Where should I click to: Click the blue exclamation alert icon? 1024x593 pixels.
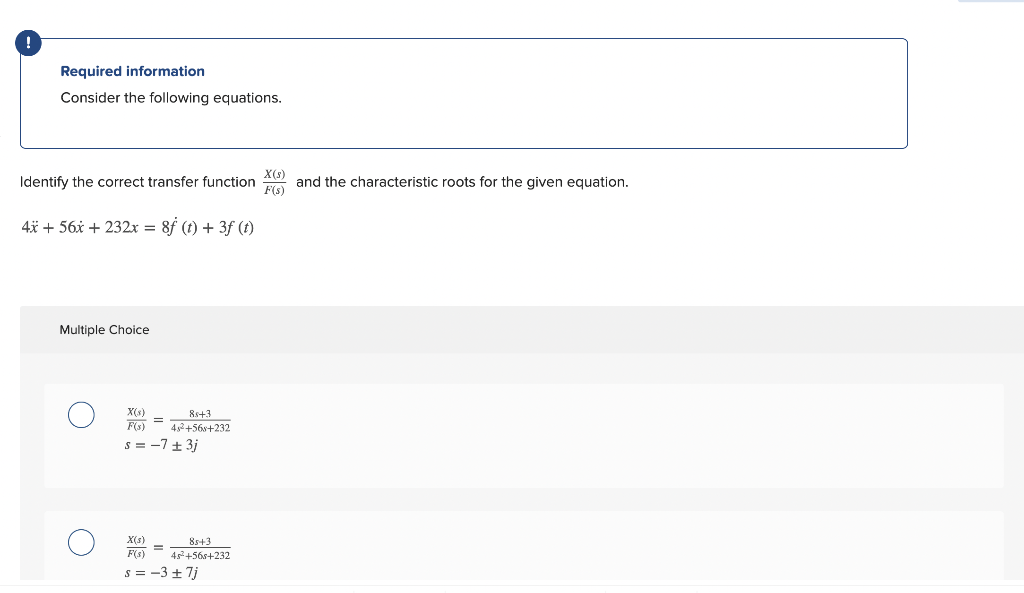click(30, 43)
